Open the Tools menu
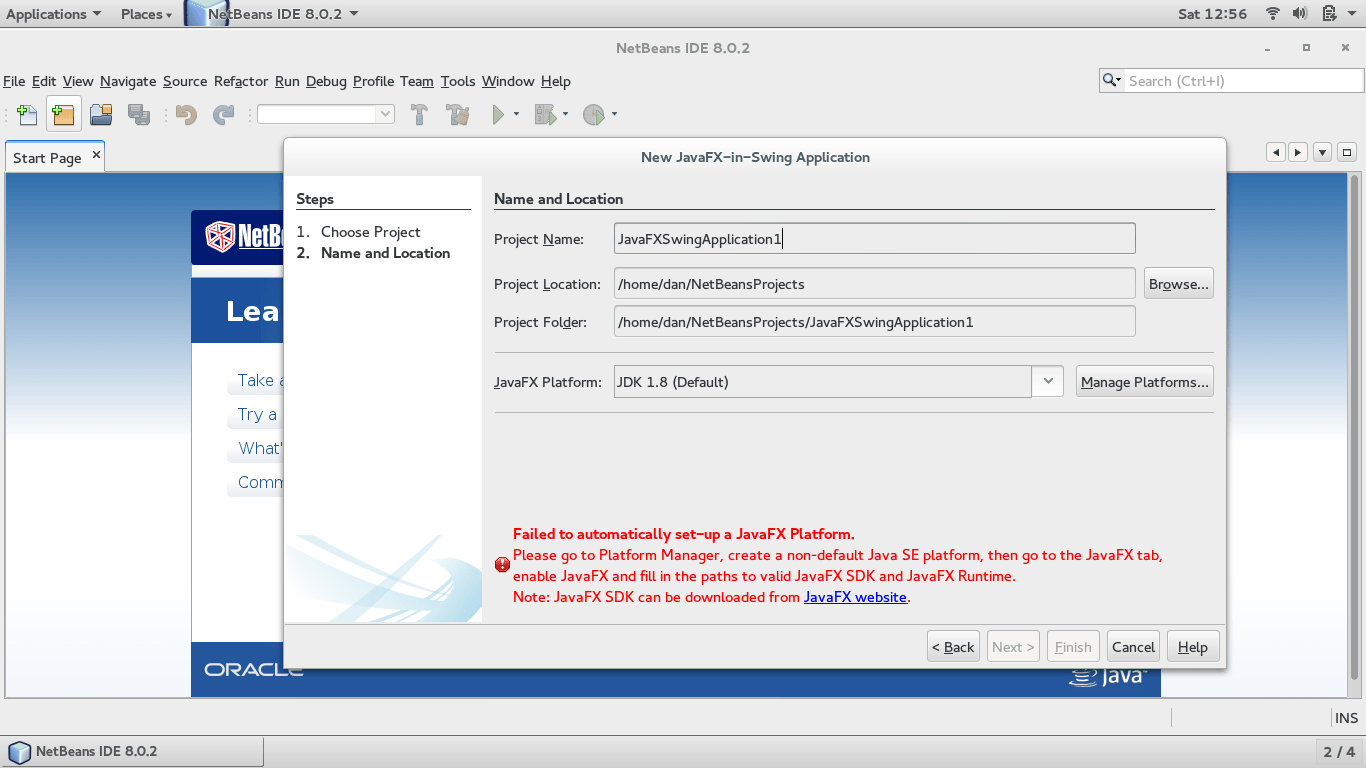 click(x=458, y=81)
